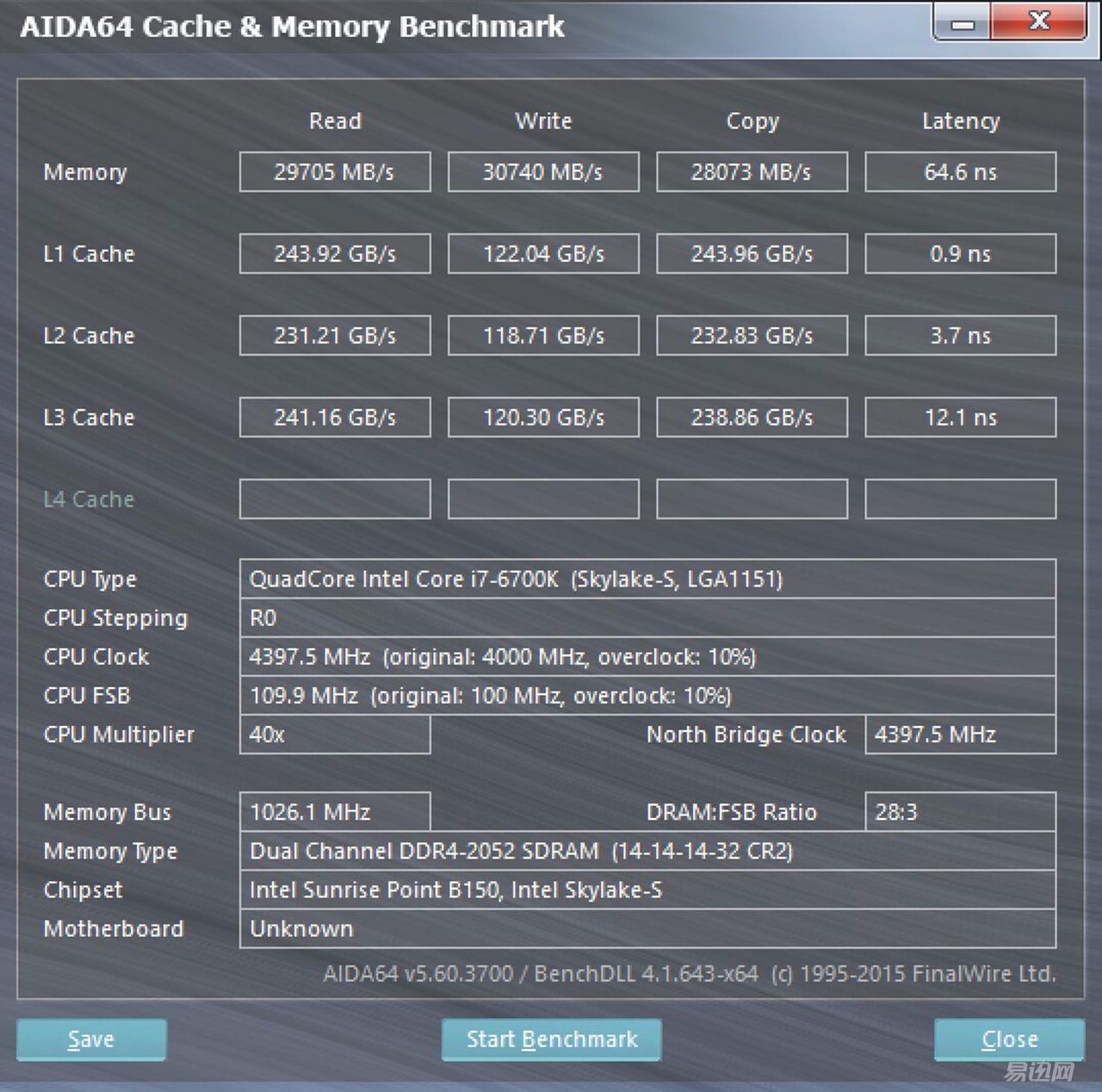Click L1 Cache Write value 122.04 GB/s
Image resolution: width=1102 pixels, height=1092 pixels.
point(543,254)
